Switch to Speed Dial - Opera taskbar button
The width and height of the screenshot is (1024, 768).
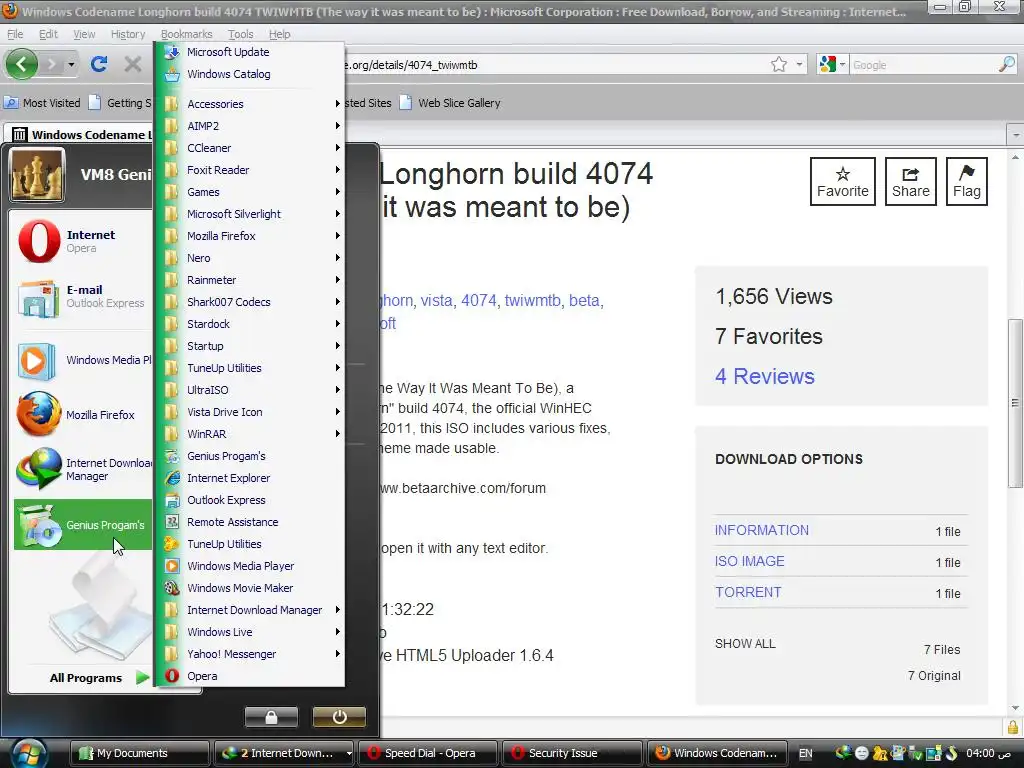[428, 753]
